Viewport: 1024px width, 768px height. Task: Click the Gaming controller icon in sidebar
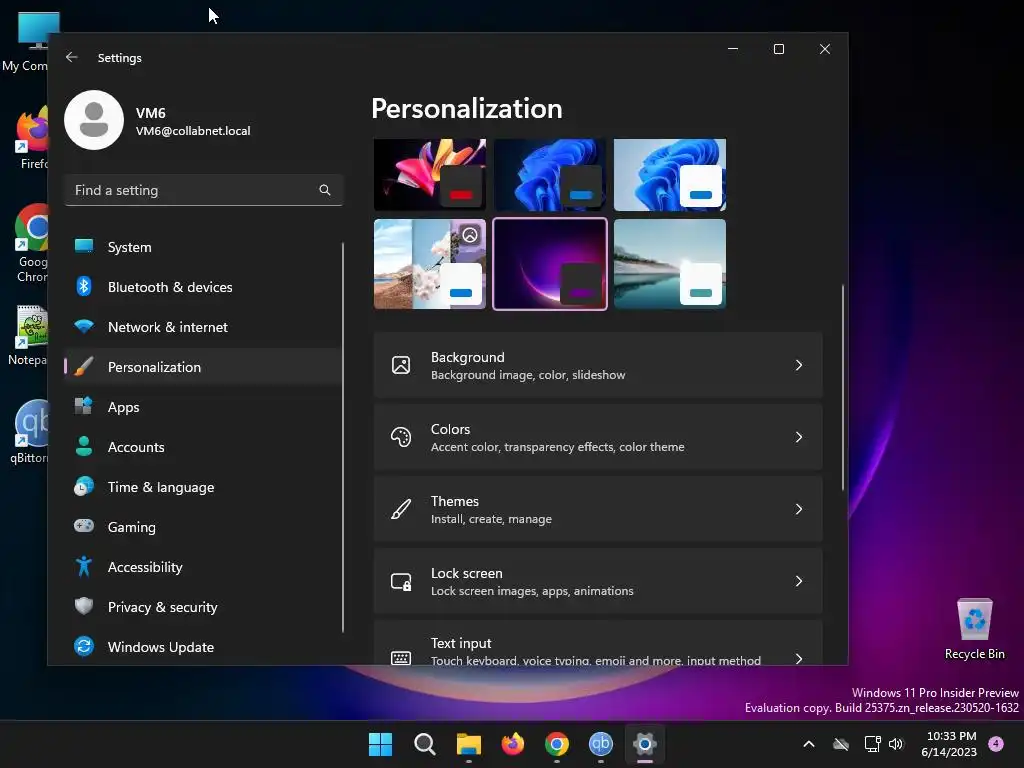click(84, 526)
